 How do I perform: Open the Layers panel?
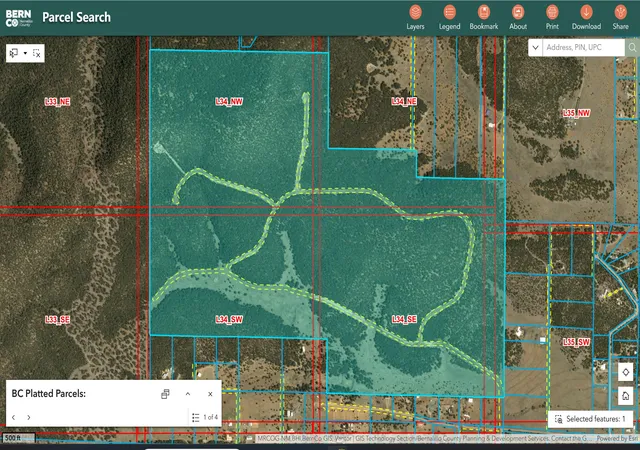click(415, 17)
